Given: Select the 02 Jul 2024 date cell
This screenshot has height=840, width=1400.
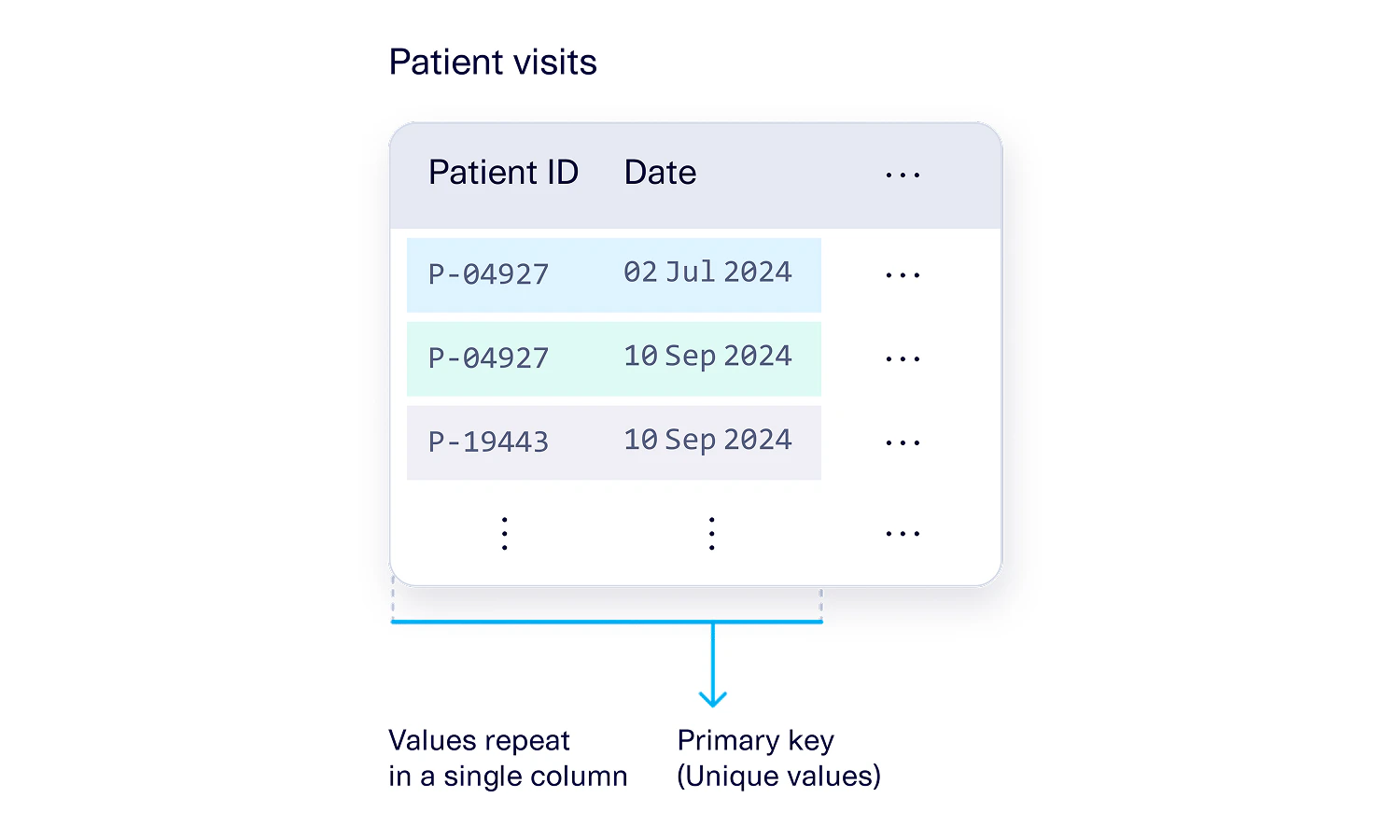Looking at the screenshot, I should (707, 273).
